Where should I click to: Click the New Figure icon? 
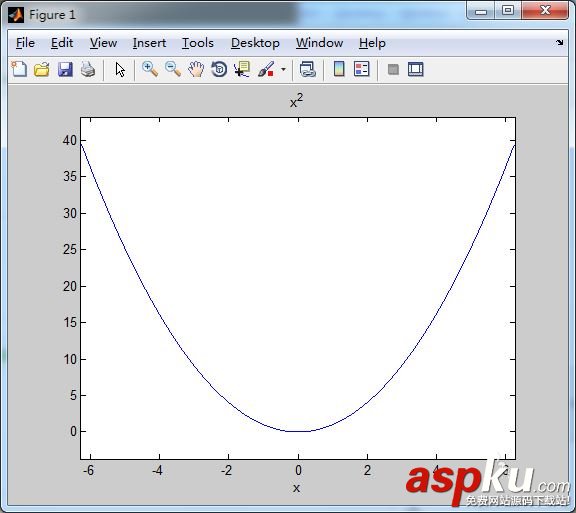(x=19, y=69)
